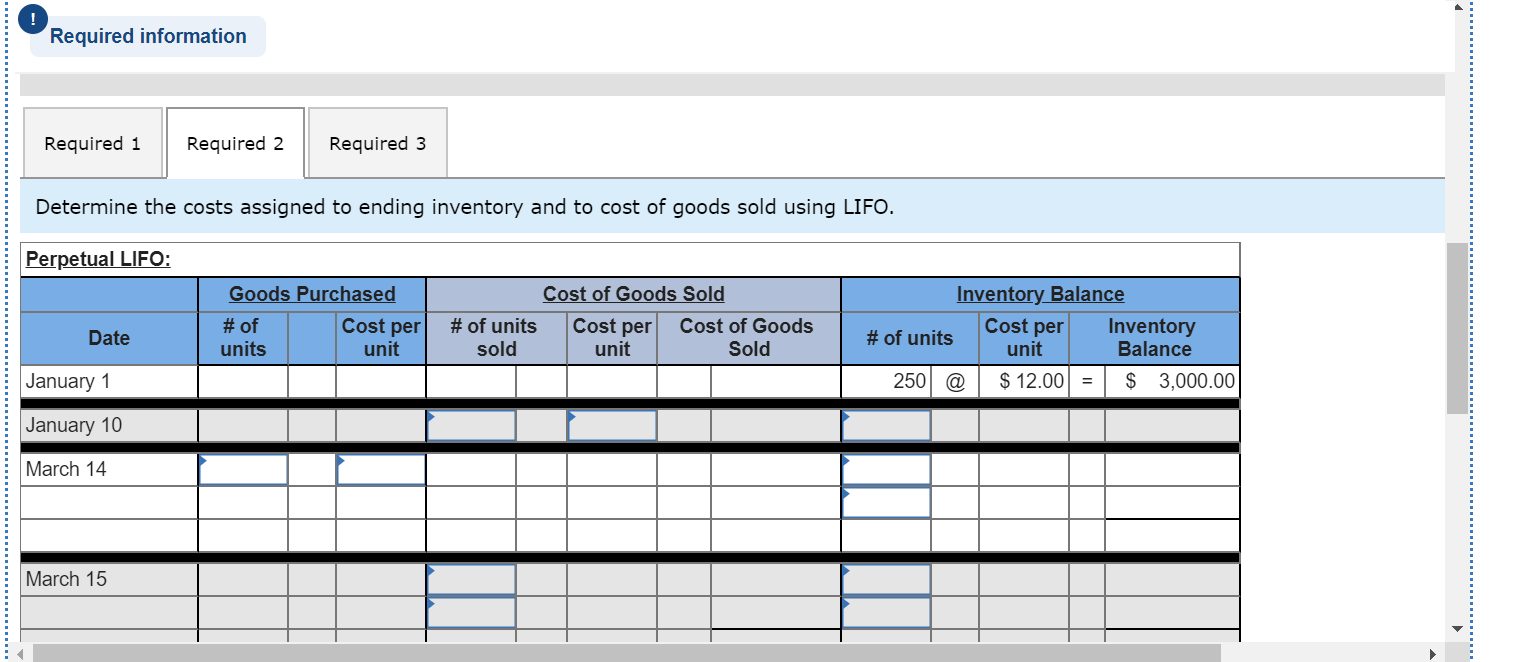This screenshot has height=662, width=1524.
Task: Click the blue flag marker in January 10 row
Action: [431, 416]
